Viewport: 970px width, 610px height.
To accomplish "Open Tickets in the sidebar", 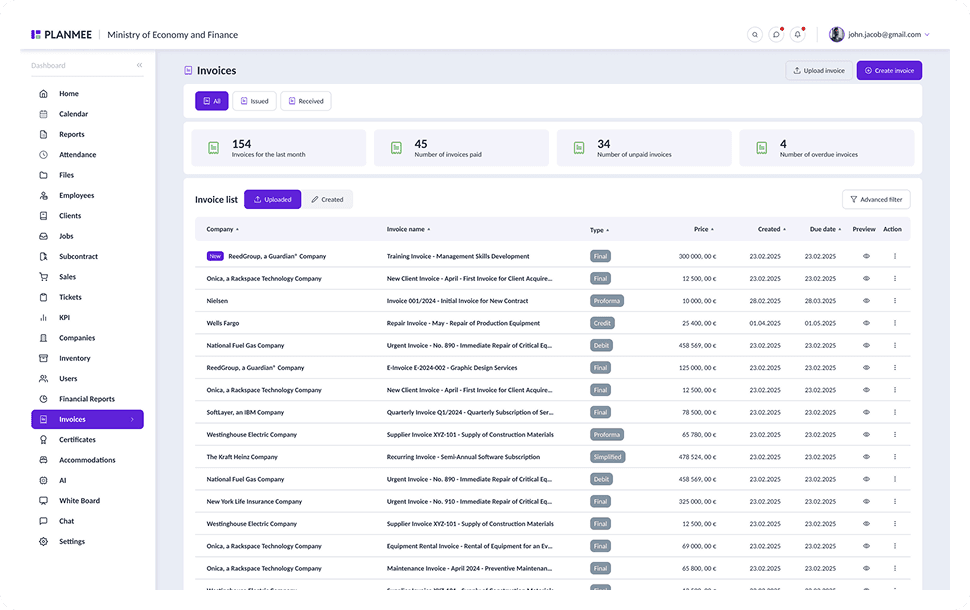I will [x=70, y=297].
